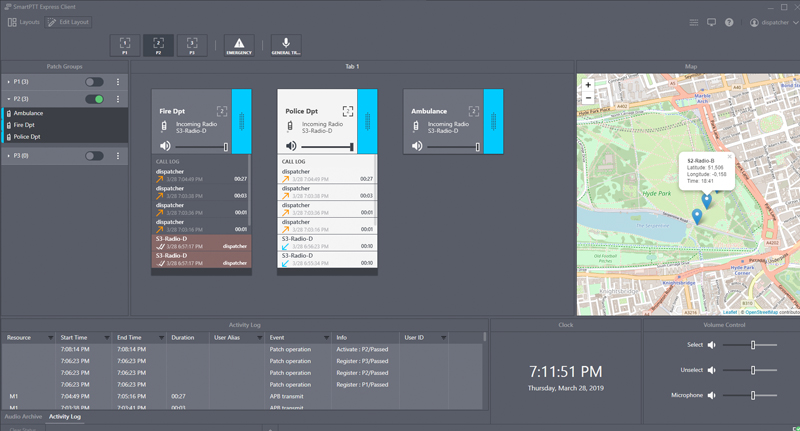This screenshot has width=800, height=431.
Task: Disable the P2 patch group switch
Action: pyautogui.click(x=94, y=99)
